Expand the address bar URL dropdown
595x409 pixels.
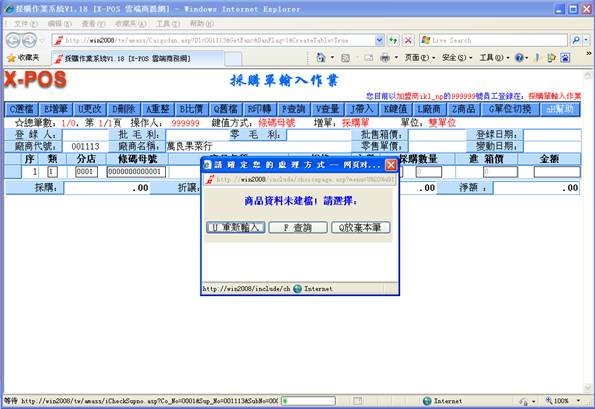[x=379, y=40]
